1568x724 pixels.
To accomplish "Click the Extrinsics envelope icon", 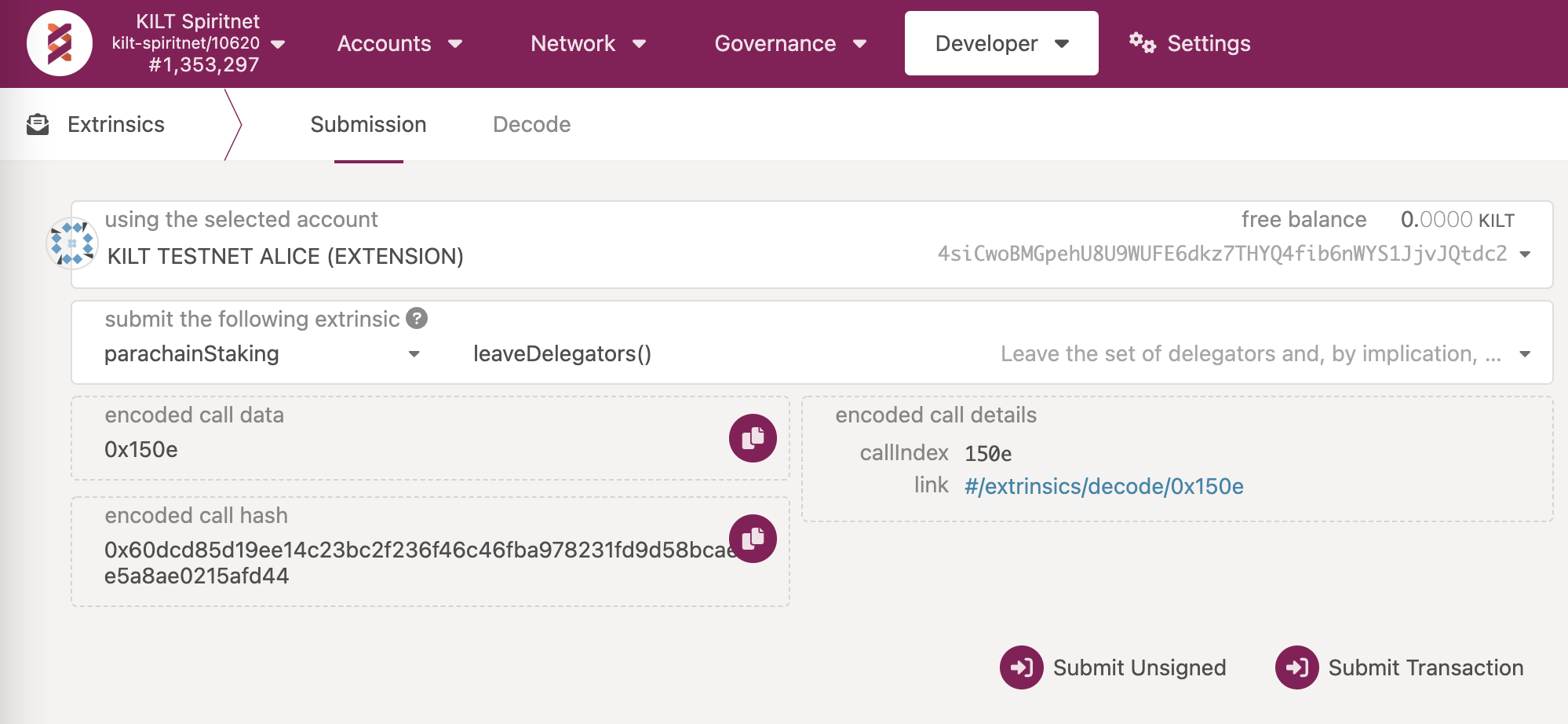I will (38, 125).
